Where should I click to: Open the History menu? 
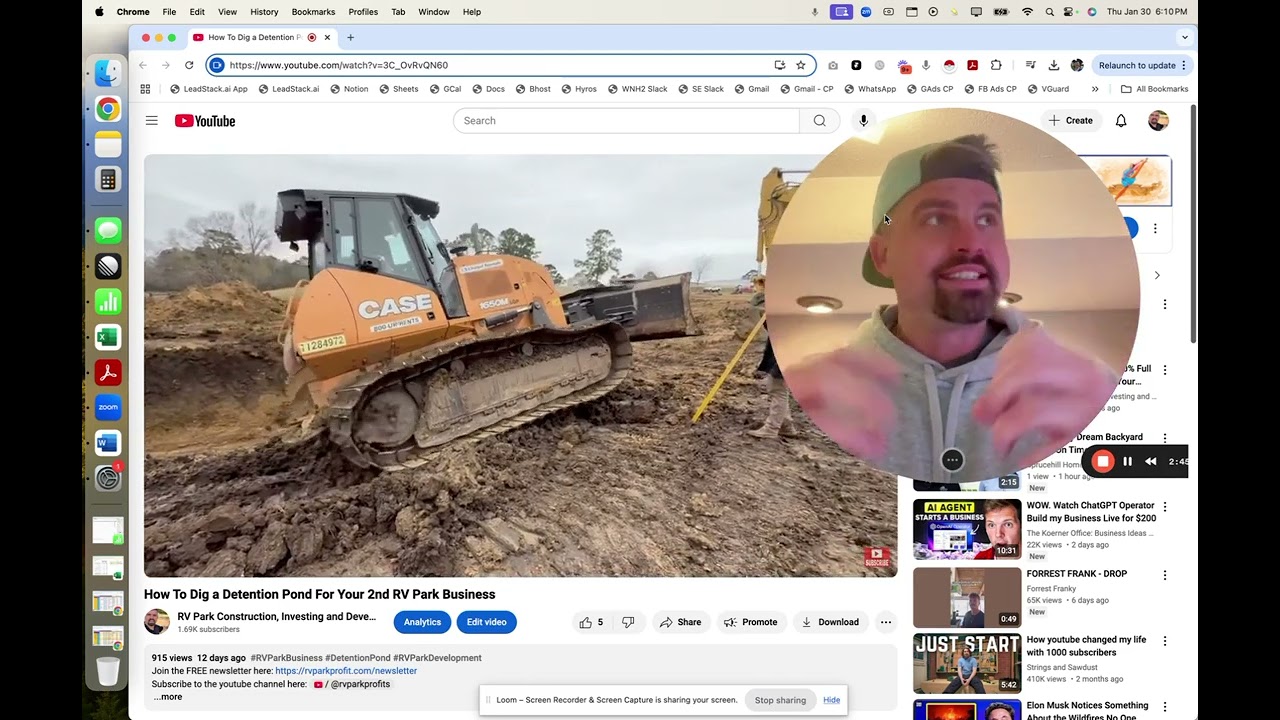(x=264, y=12)
